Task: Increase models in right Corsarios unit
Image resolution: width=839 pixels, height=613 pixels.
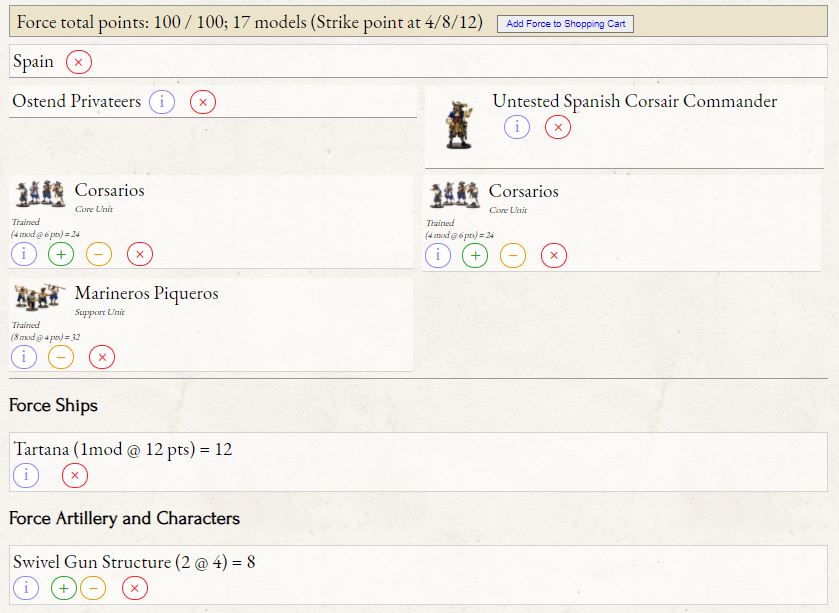Action: (x=475, y=255)
